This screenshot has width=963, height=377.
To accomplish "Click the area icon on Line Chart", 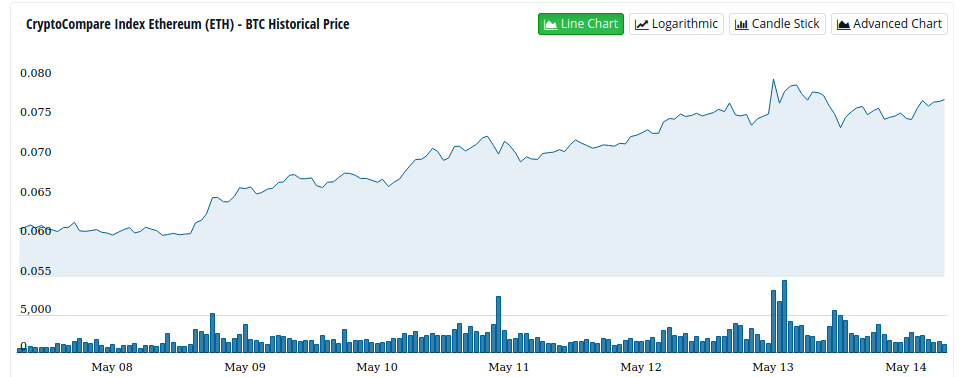I will click(x=551, y=25).
